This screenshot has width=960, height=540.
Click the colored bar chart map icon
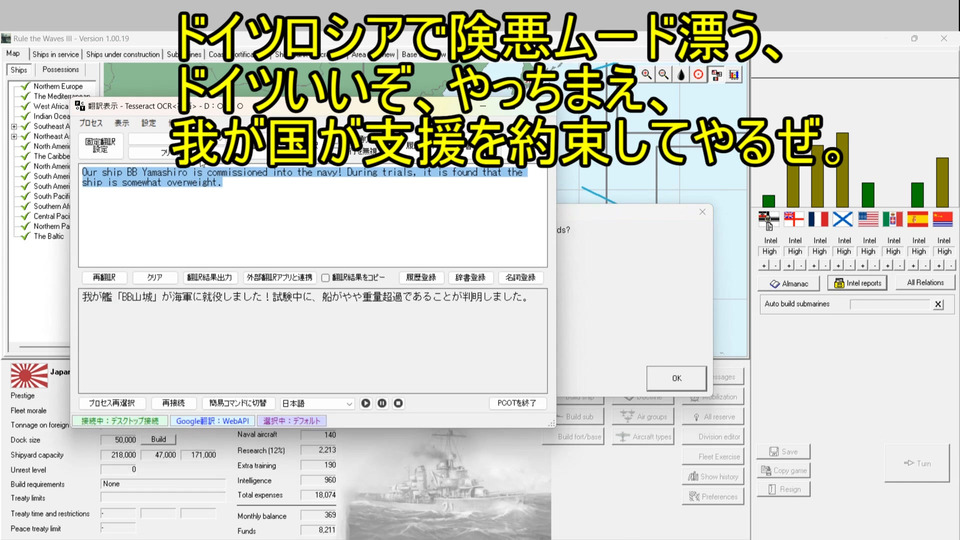pos(733,75)
